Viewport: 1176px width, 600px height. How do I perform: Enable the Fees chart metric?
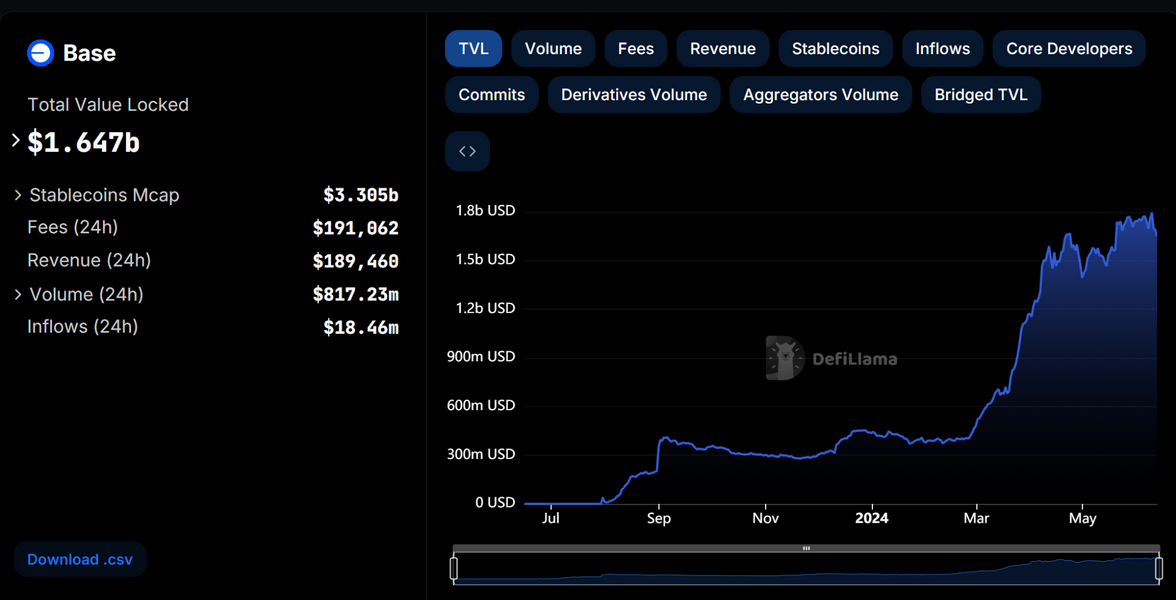point(635,49)
